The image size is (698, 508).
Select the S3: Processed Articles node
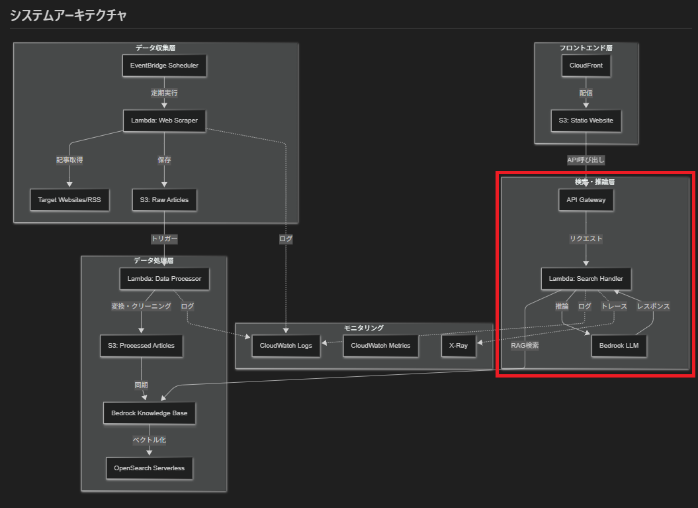141,346
